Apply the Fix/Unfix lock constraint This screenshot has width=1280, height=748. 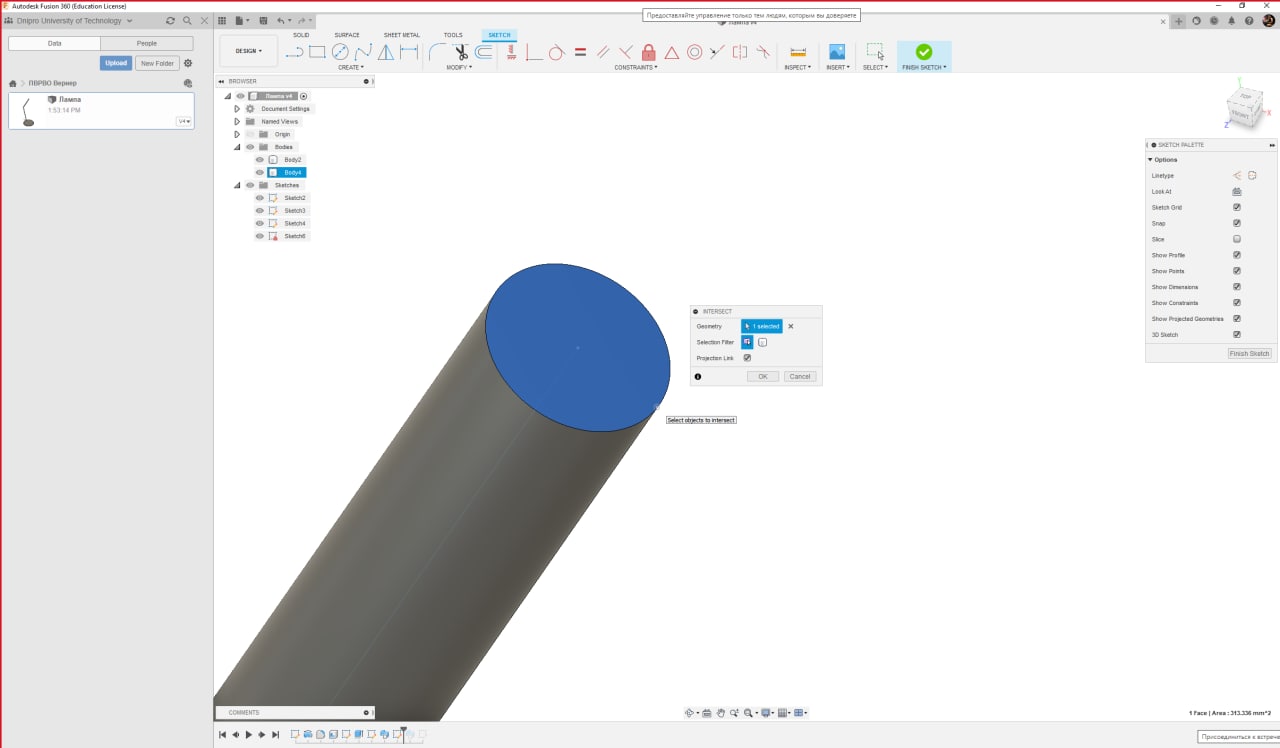click(x=649, y=52)
